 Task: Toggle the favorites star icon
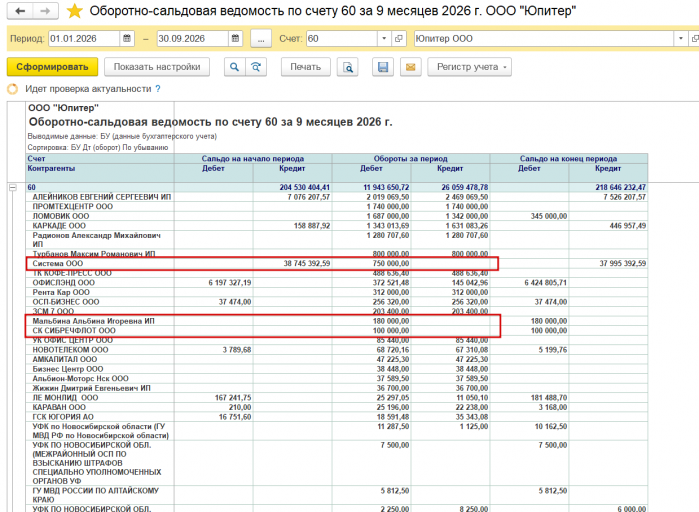coord(74,11)
